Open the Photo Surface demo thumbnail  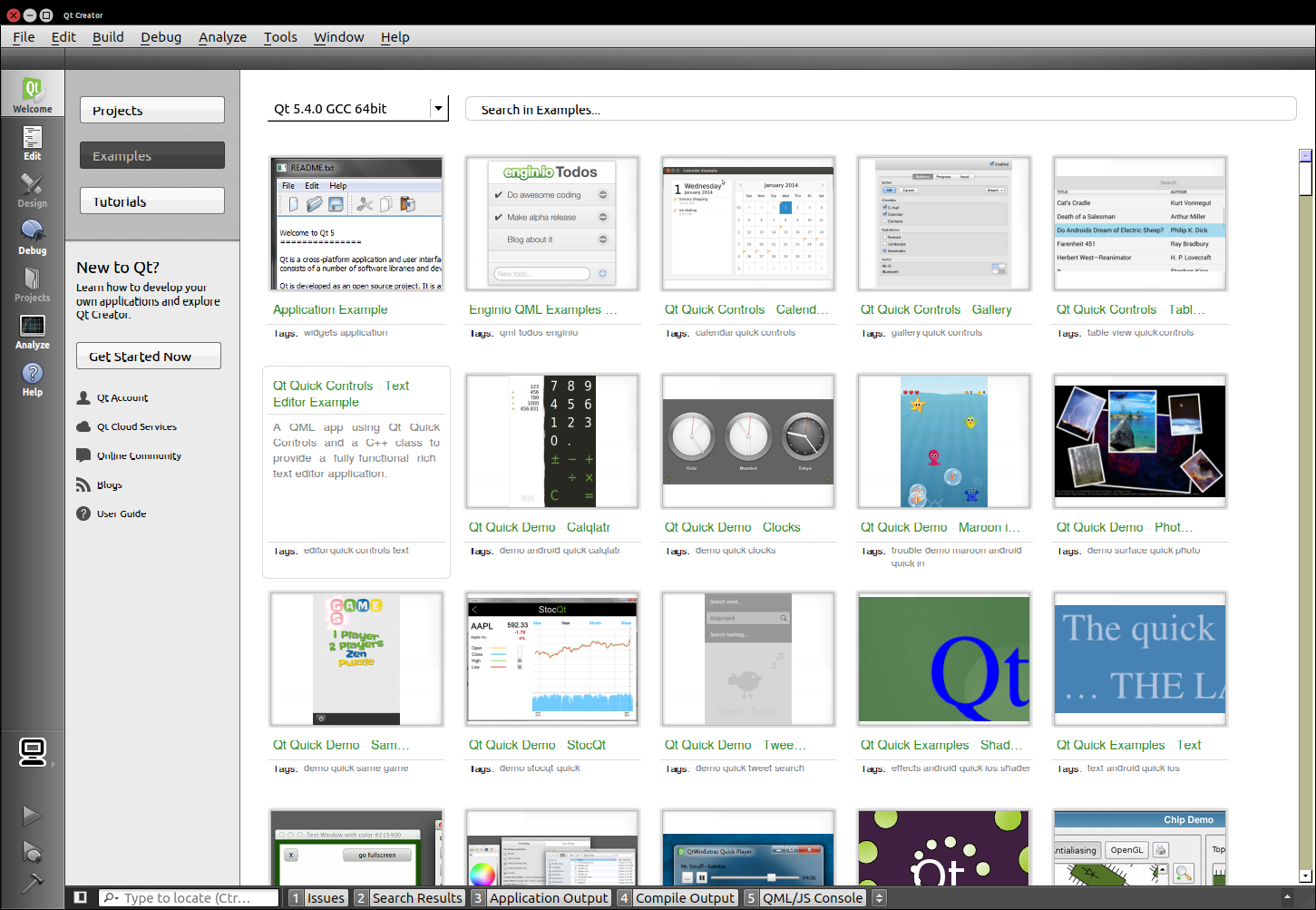pos(1140,441)
